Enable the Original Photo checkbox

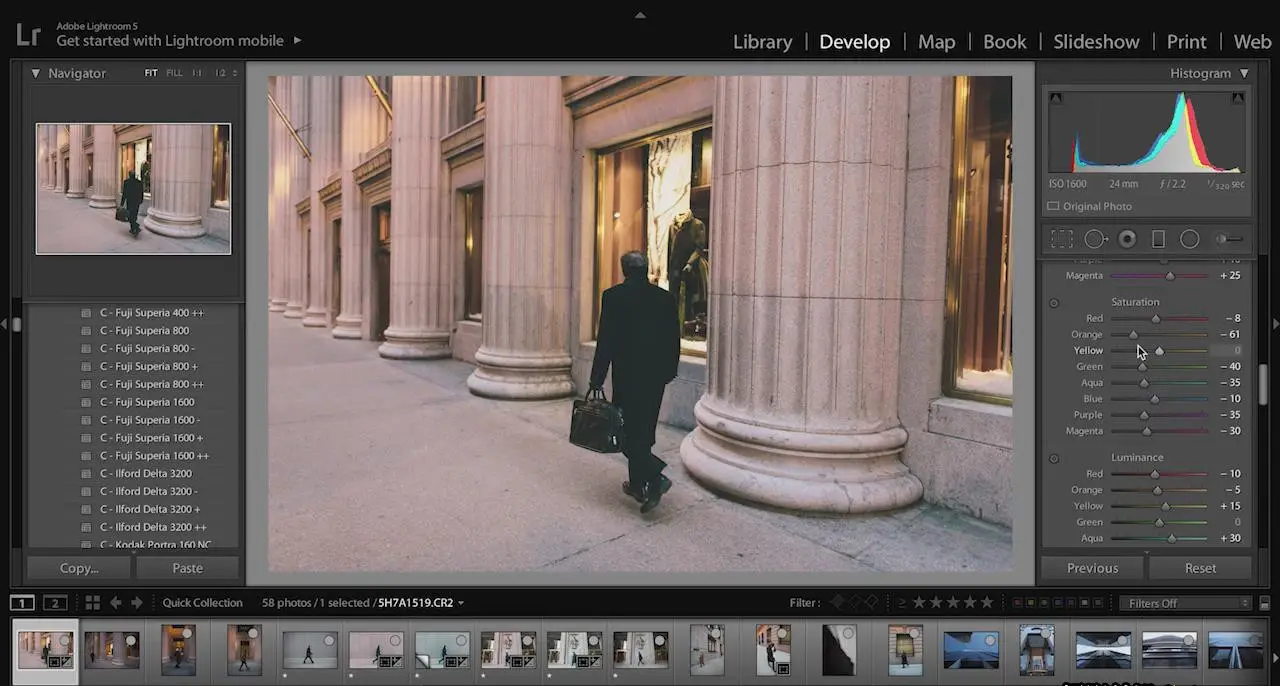pyautogui.click(x=1053, y=206)
